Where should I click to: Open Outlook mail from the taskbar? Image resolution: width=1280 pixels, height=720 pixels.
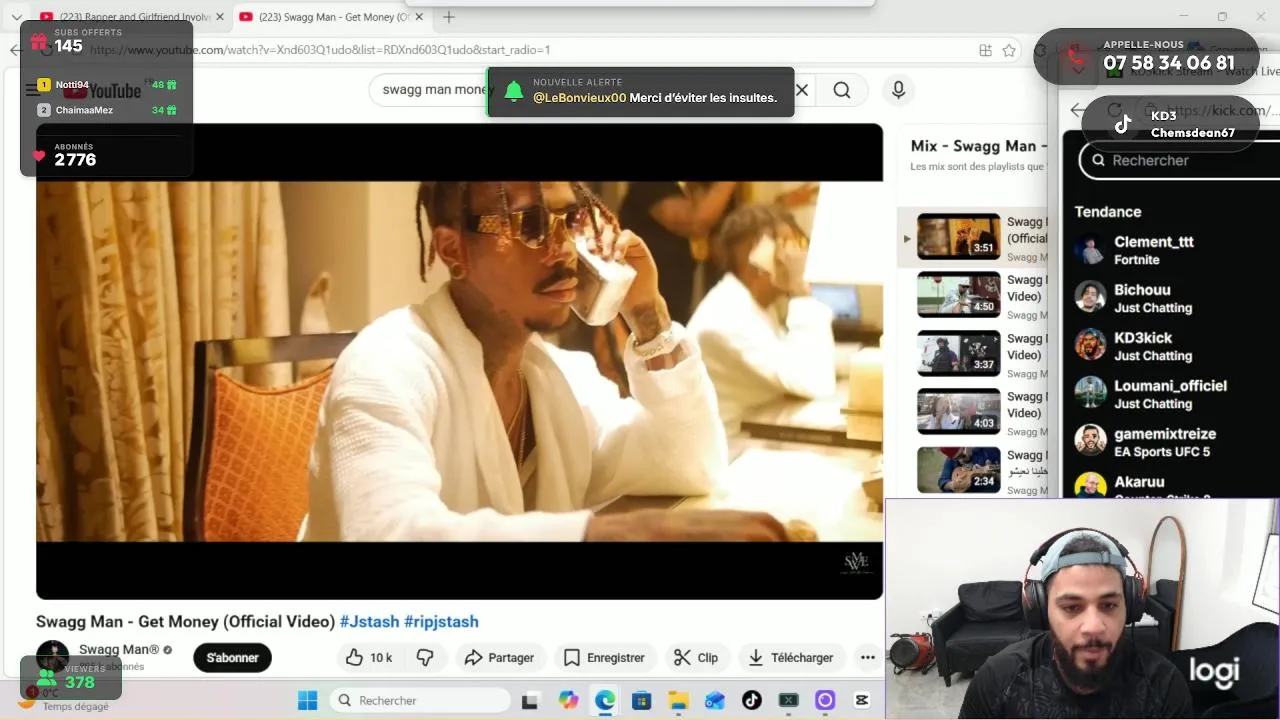(715, 700)
